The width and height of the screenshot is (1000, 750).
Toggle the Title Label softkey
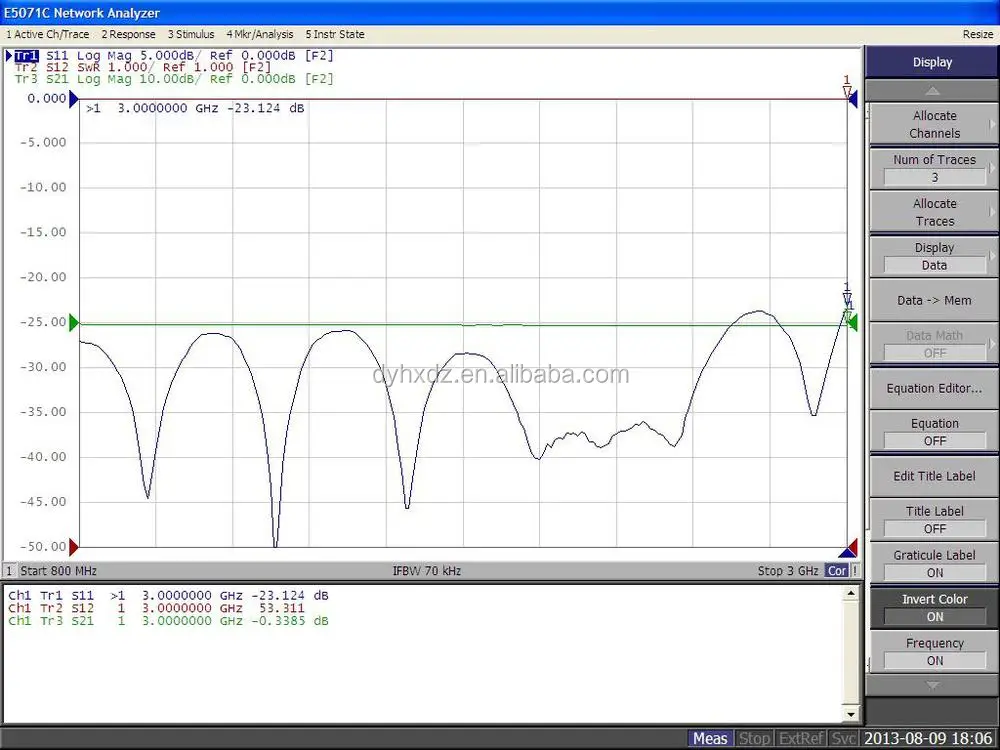934,519
